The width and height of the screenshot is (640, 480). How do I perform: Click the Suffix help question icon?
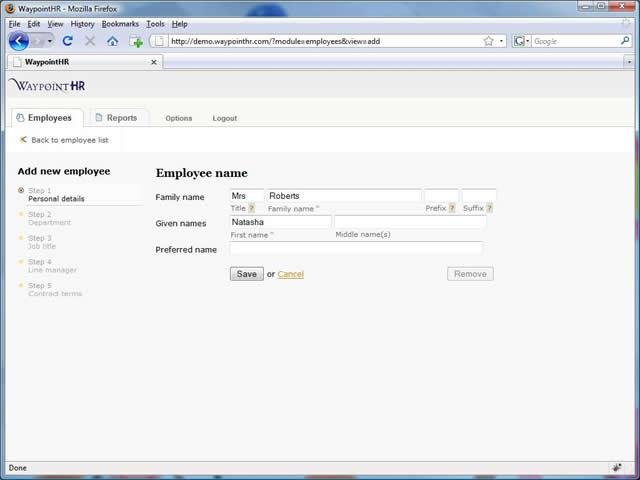489,208
